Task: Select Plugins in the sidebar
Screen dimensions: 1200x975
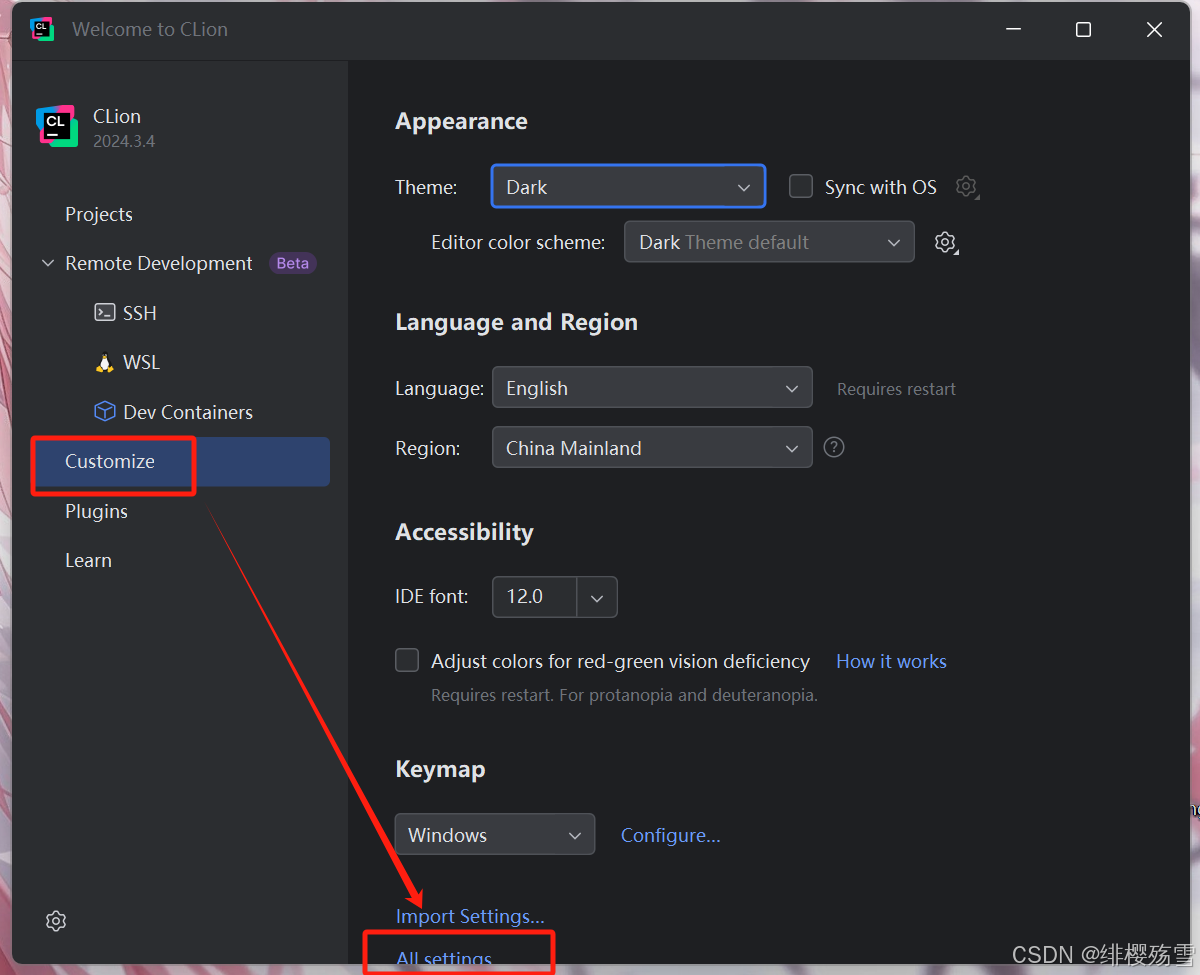Action: [96, 511]
